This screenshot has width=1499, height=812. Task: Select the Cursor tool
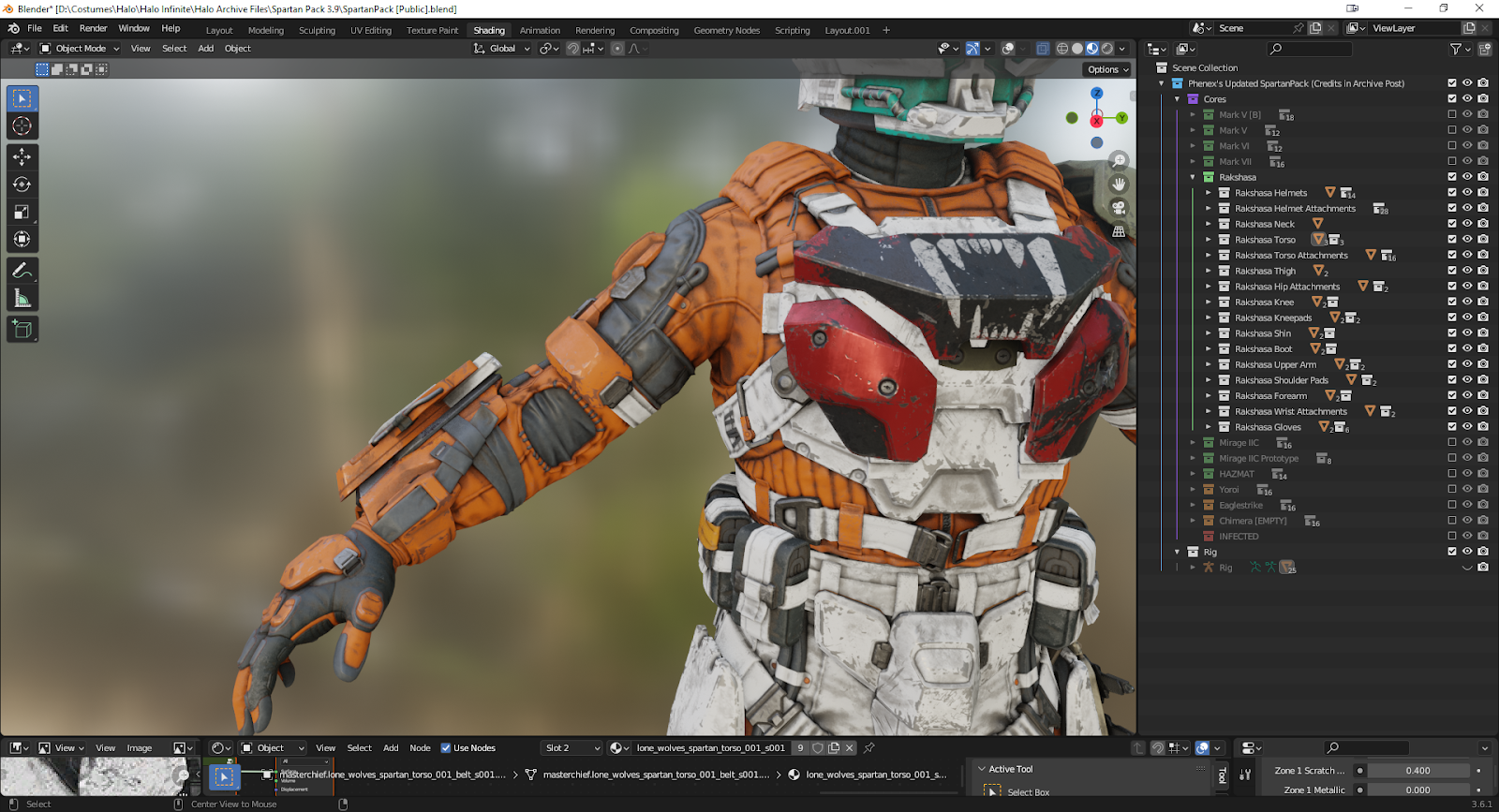[22, 125]
